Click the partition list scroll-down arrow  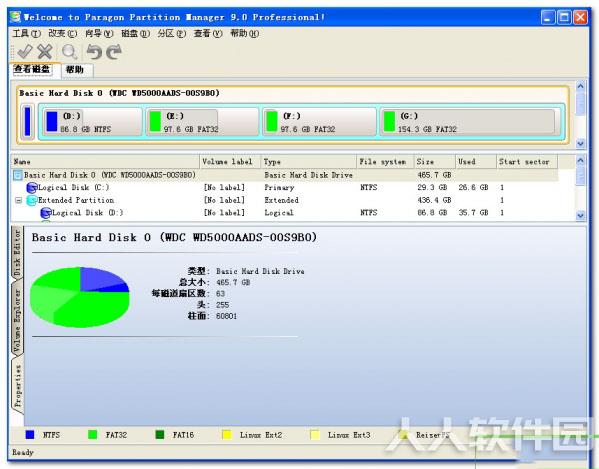pos(580,216)
